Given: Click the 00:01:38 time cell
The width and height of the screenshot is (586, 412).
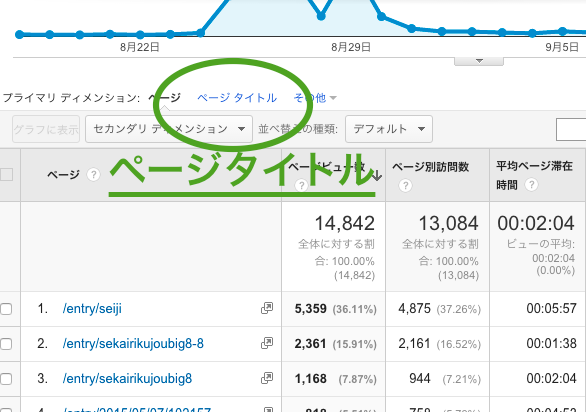Looking at the screenshot, I should [x=551, y=344].
